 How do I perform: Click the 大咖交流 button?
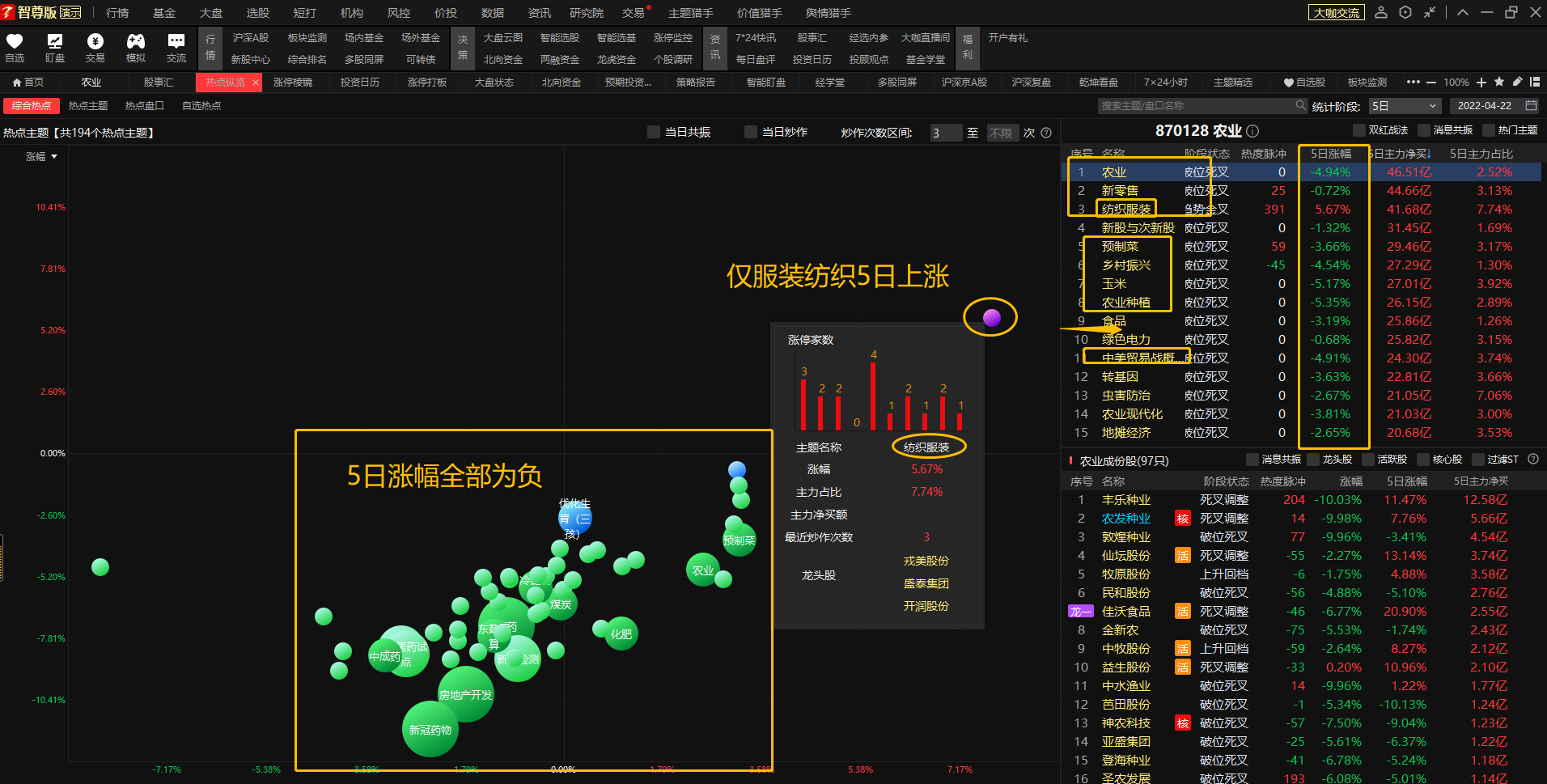tap(1337, 13)
